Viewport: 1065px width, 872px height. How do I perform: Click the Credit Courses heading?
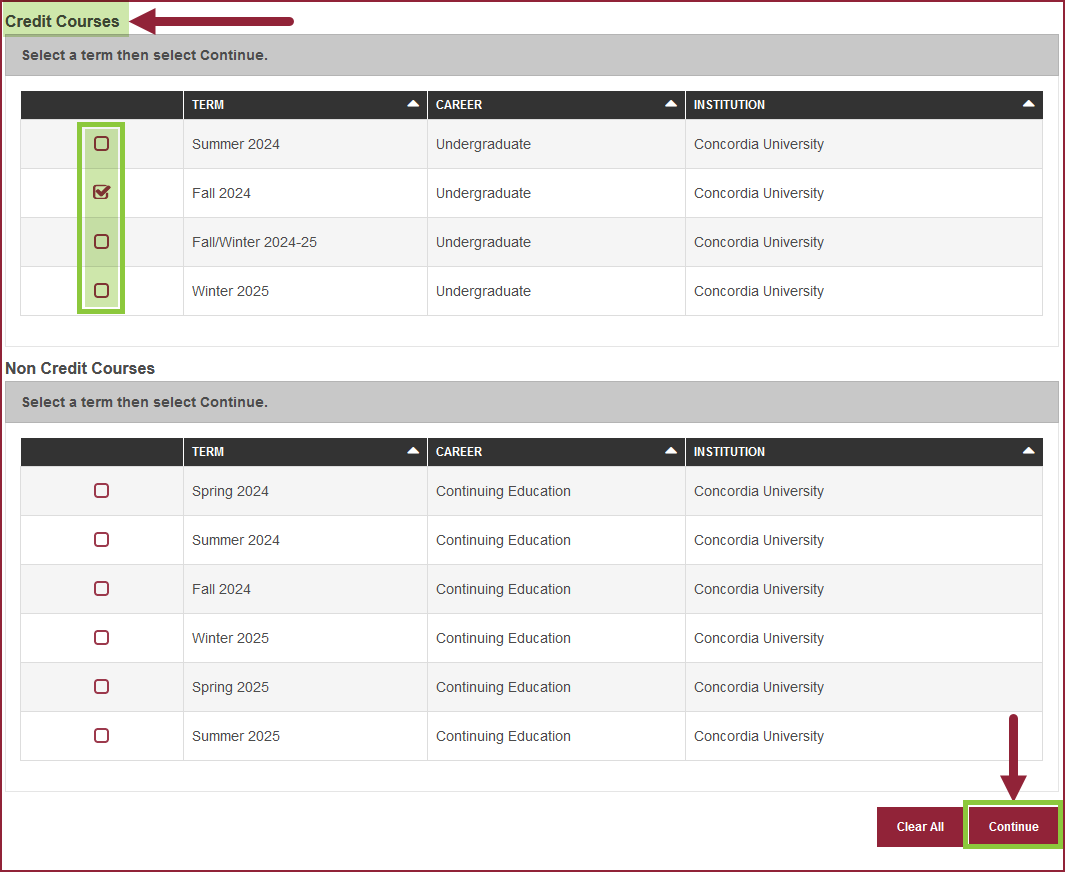point(62,21)
